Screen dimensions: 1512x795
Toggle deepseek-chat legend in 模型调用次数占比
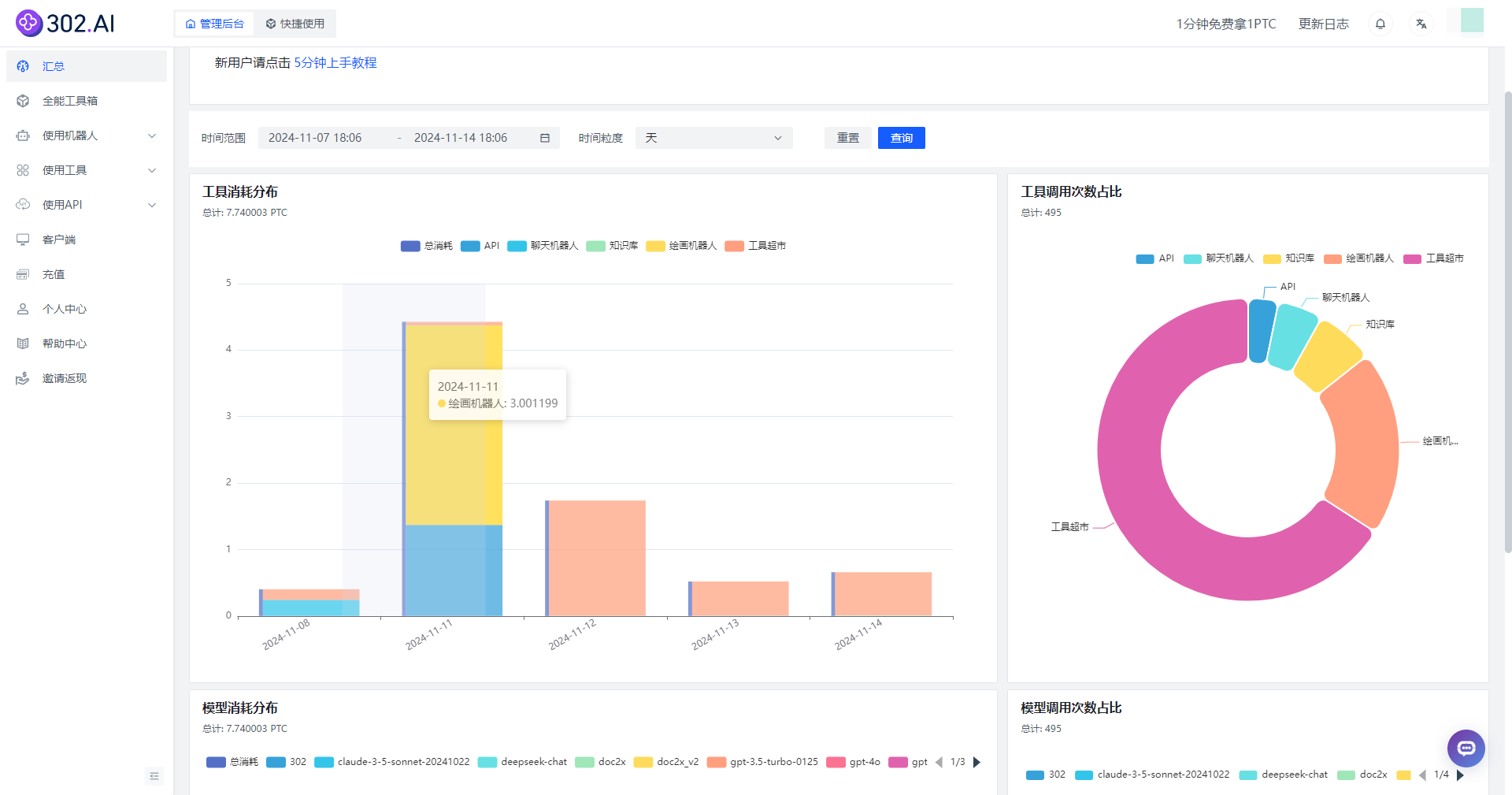(x=1283, y=775)
